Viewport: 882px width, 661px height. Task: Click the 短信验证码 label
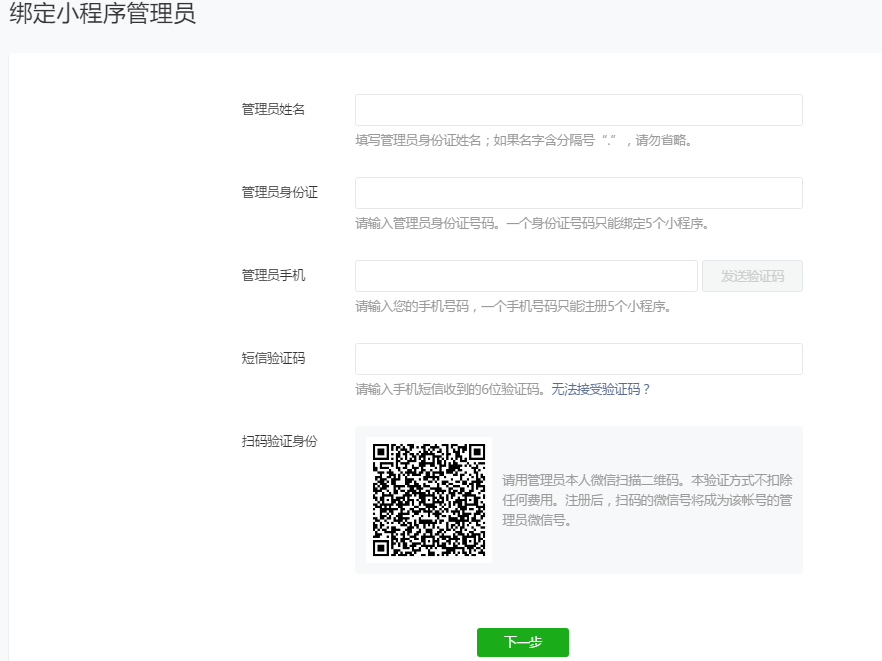coord(273,358)
